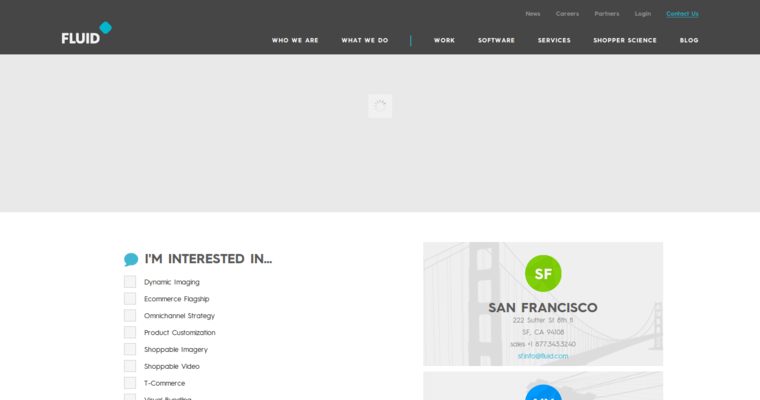Check the T-Commerce option

pos(130,383)
